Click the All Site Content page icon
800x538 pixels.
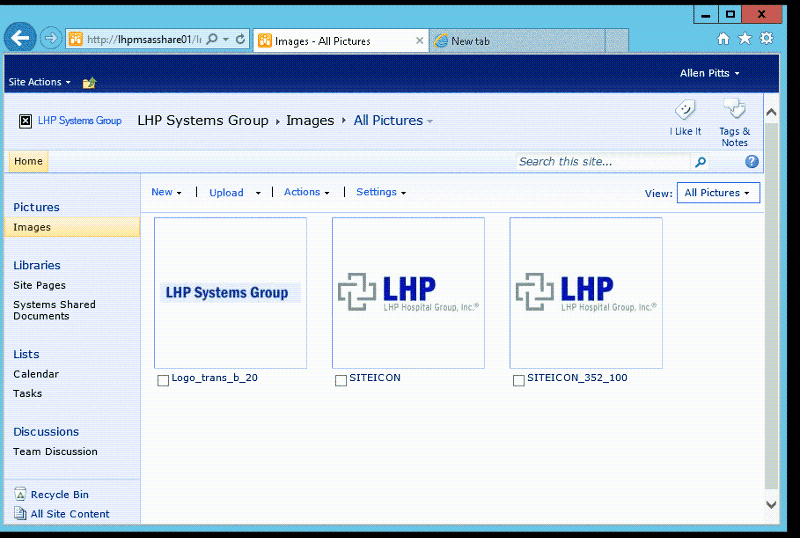pyautogui.click(x=20, y=513)
